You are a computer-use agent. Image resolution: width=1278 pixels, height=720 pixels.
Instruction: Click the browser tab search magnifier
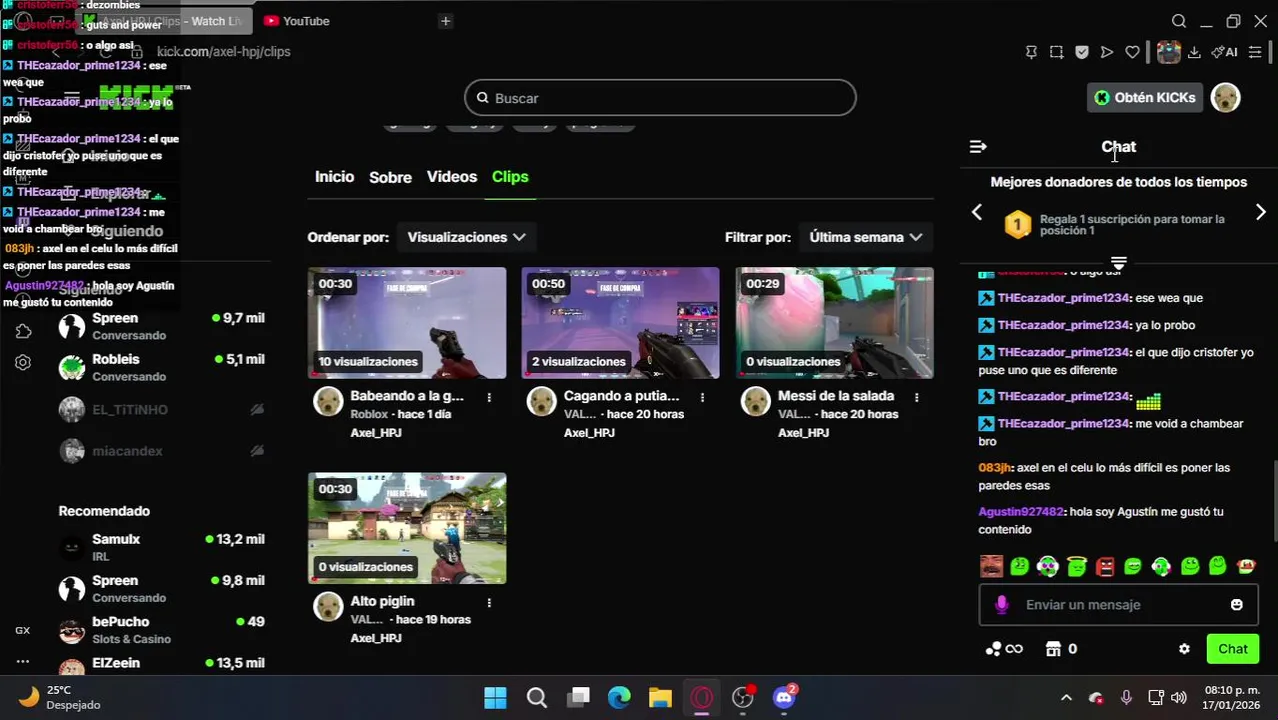(x=1179, y=21)
